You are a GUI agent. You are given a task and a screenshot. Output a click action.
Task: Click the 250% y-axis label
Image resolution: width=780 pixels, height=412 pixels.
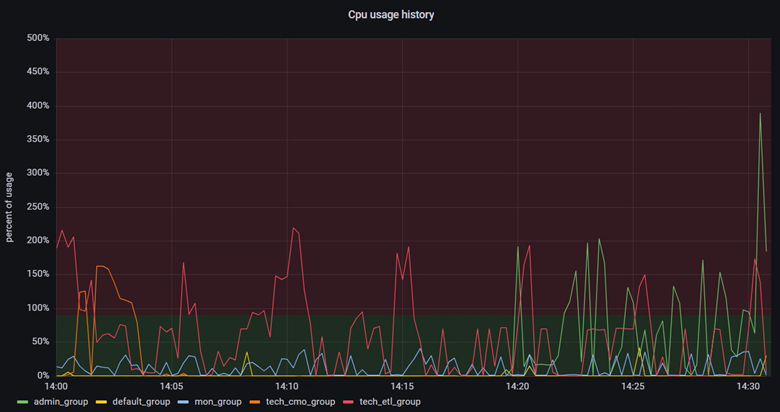coord(38,206)
